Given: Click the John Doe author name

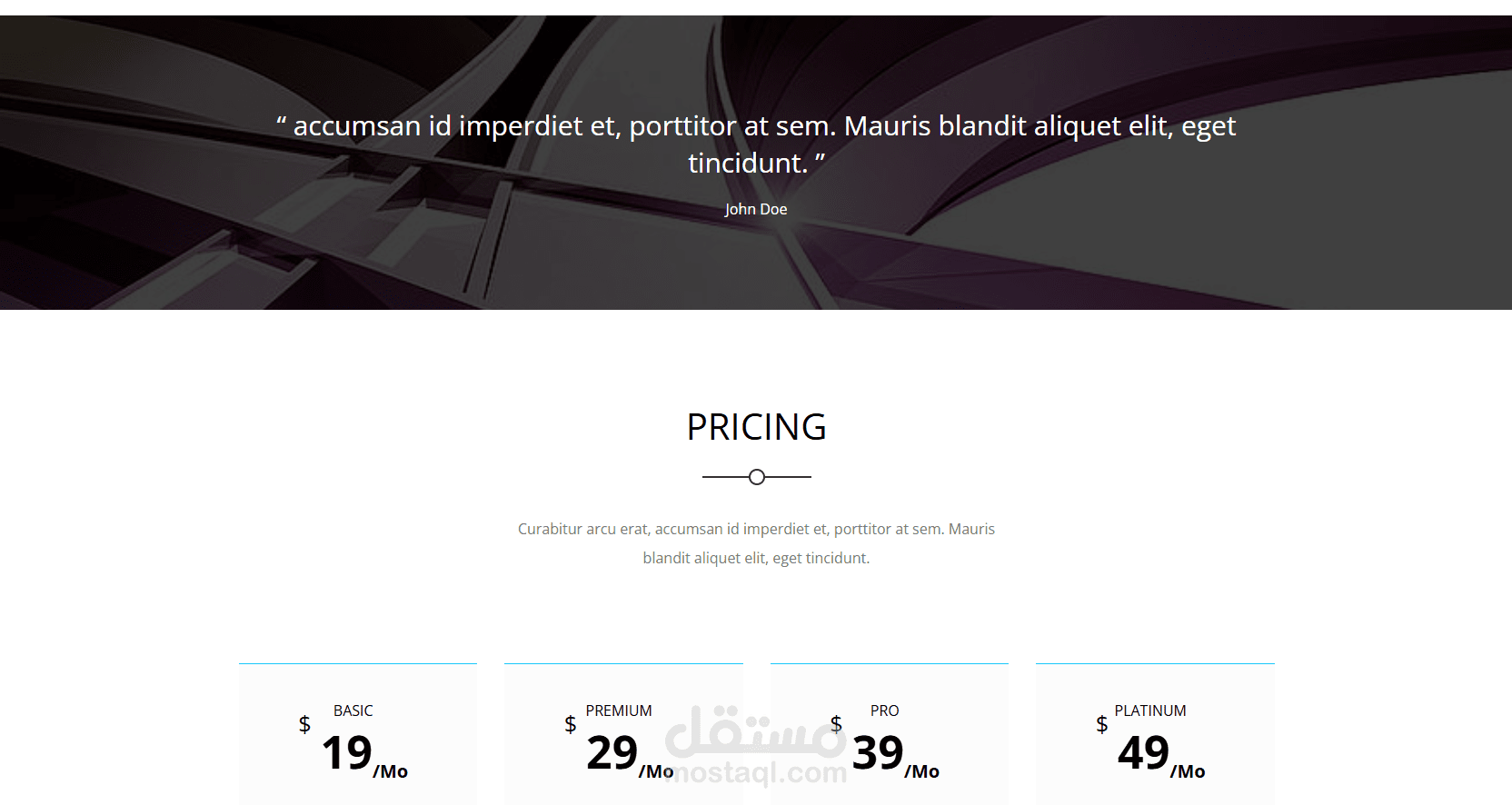Looking at the screenshot, I should tap(756, 209).
